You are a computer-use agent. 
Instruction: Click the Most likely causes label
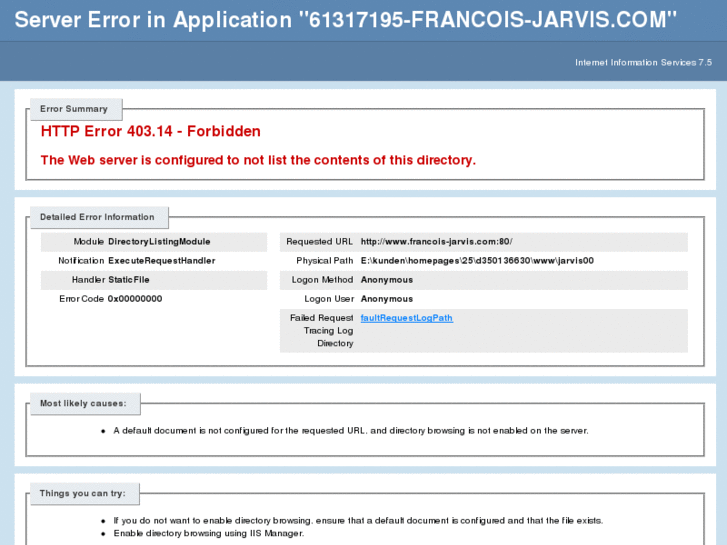point(83,404)
